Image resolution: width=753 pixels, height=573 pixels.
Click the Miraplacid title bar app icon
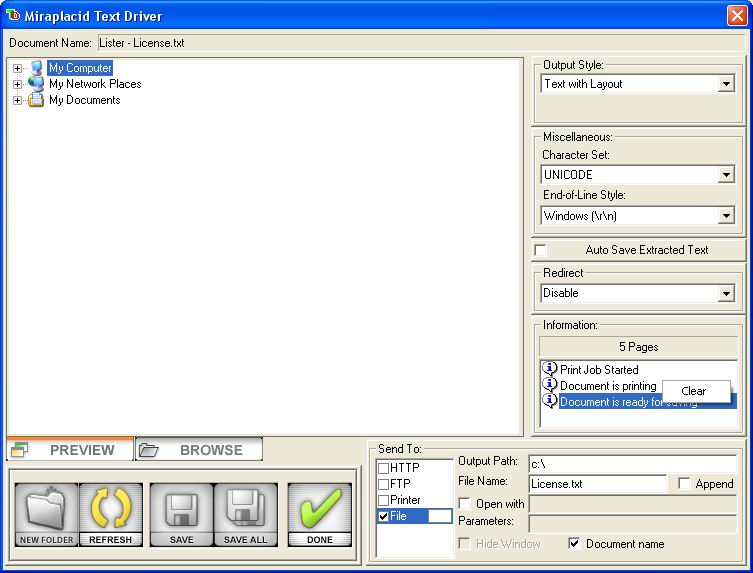(x=13, y=15)
